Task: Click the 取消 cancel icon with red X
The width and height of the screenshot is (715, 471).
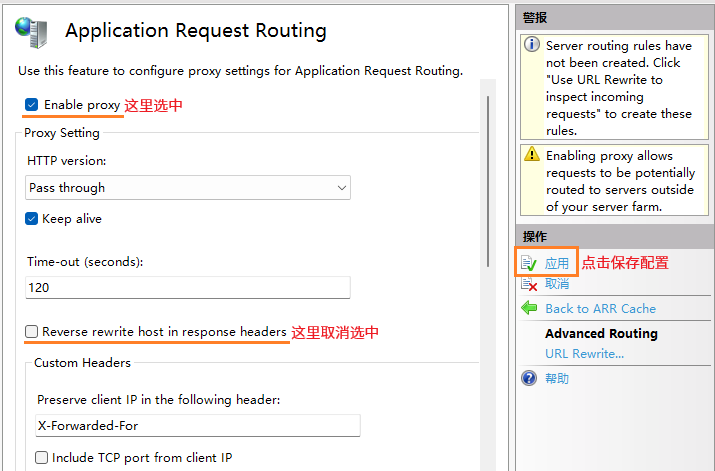Action: pos(529,284)
